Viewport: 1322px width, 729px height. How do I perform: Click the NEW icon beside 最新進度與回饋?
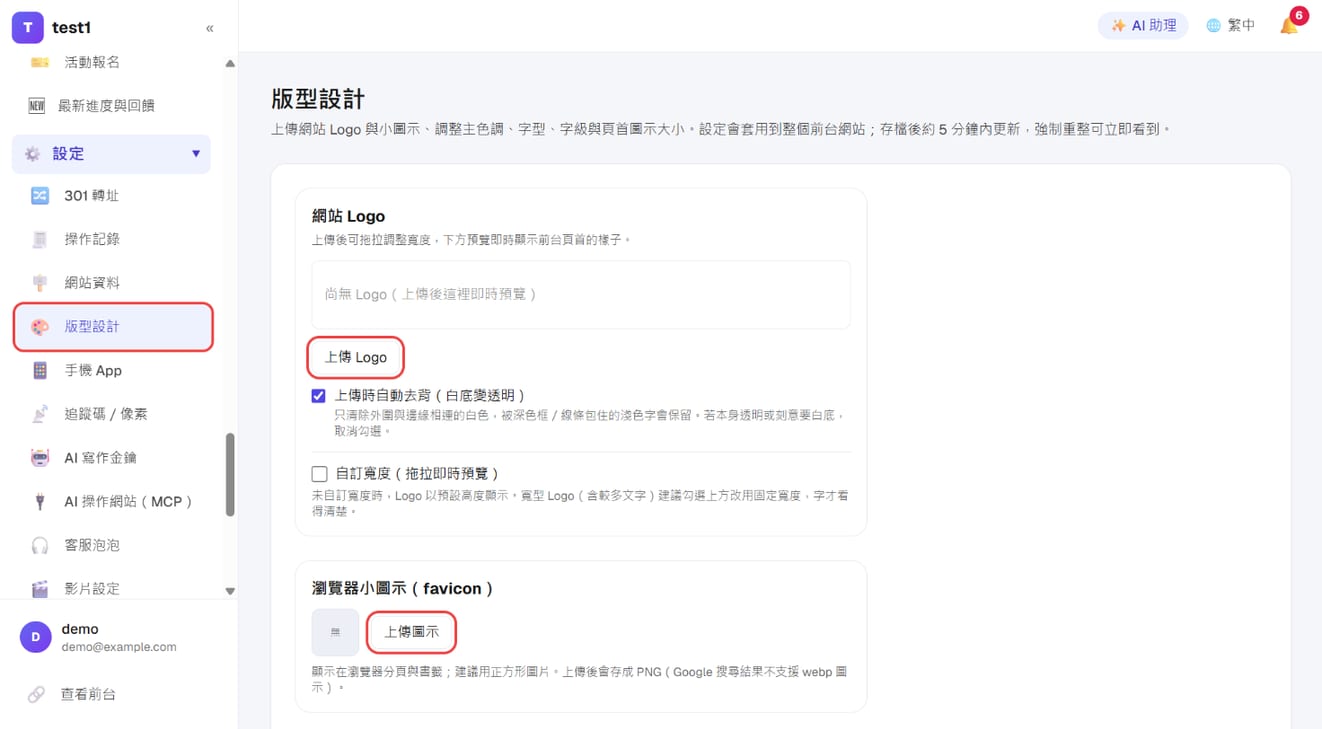click(x=37, y=106)
